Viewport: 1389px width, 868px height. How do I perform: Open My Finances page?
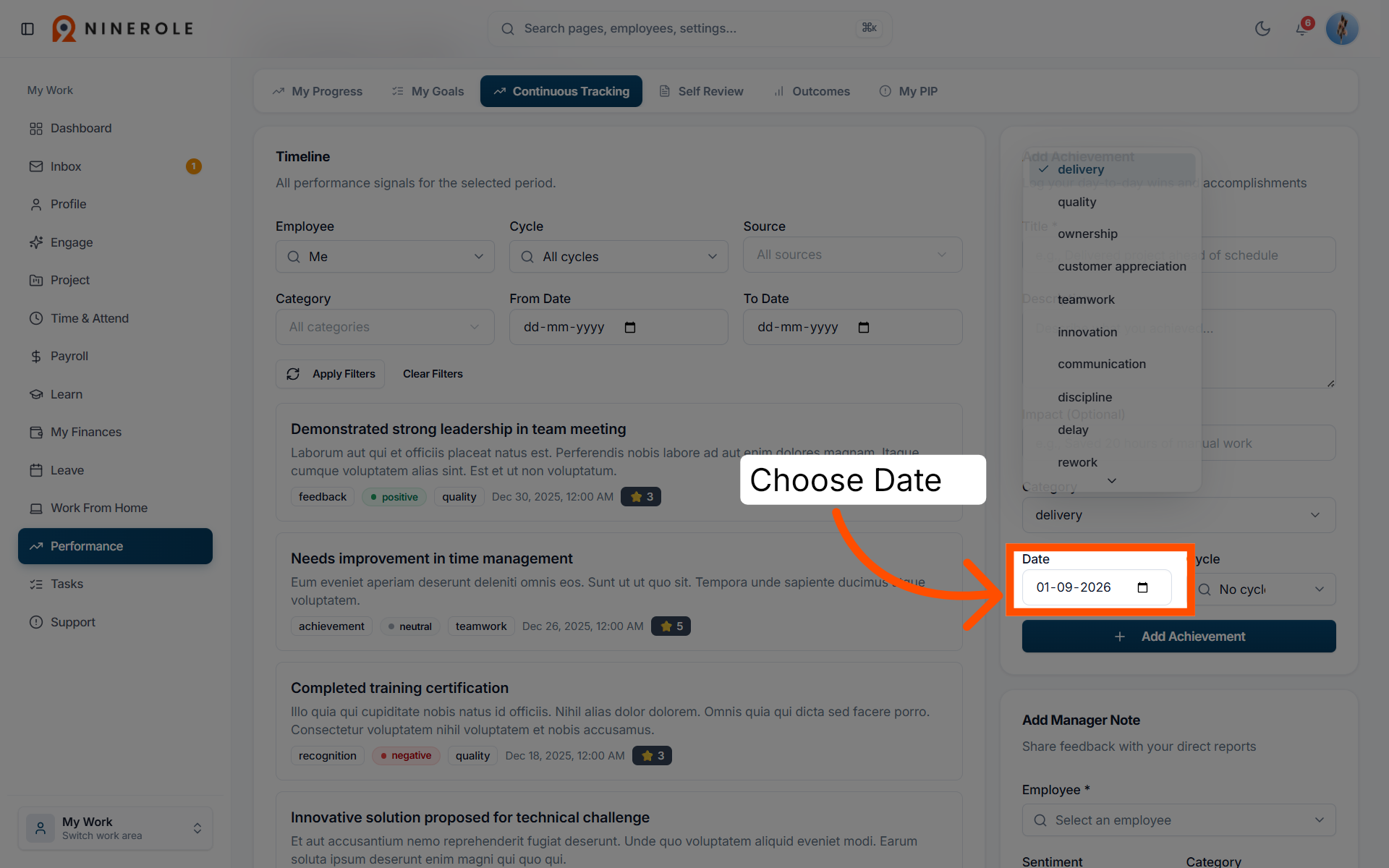116,432
